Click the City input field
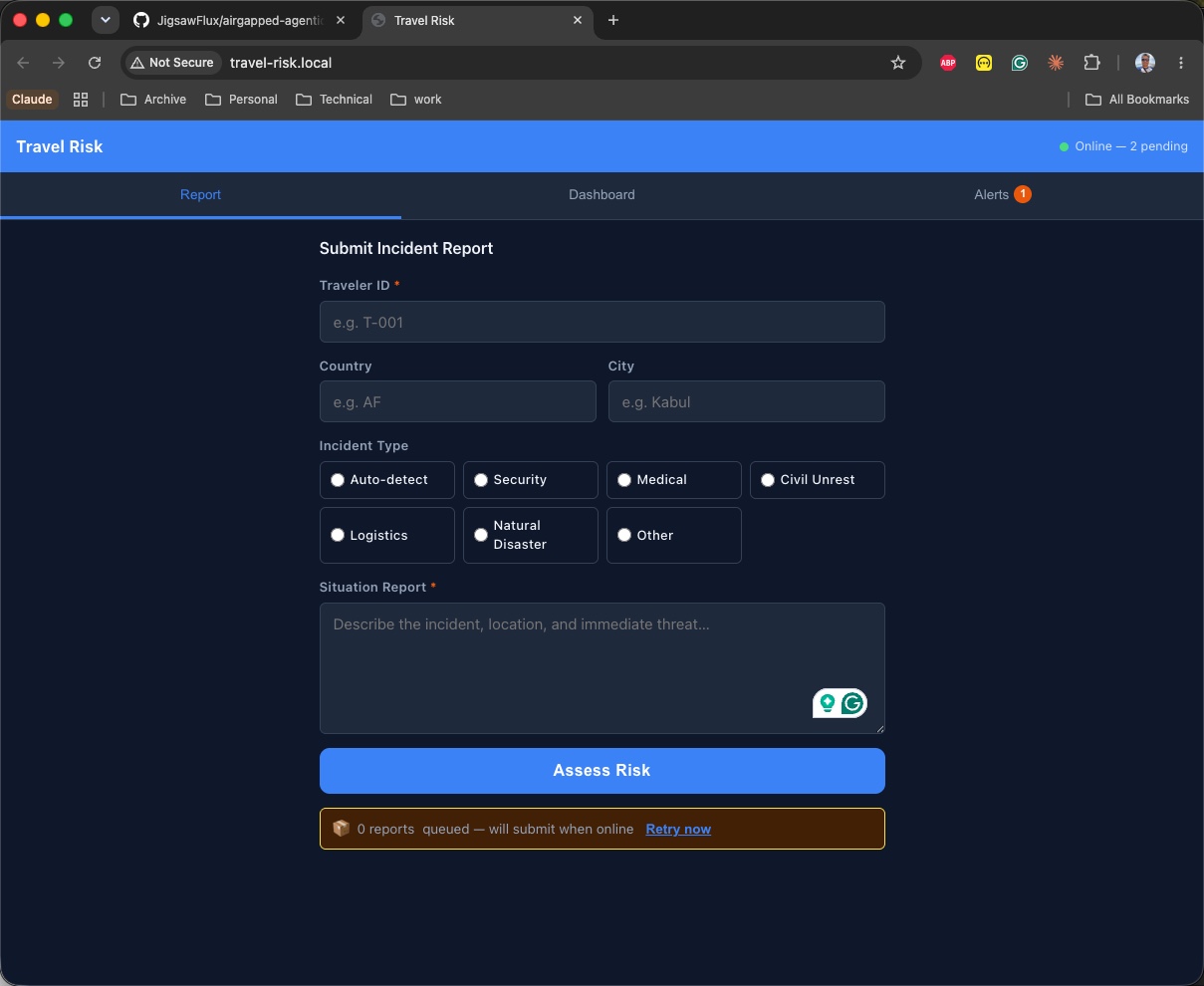The height and width of the screenshot is (986, 1204). click(x=747, y=401)
